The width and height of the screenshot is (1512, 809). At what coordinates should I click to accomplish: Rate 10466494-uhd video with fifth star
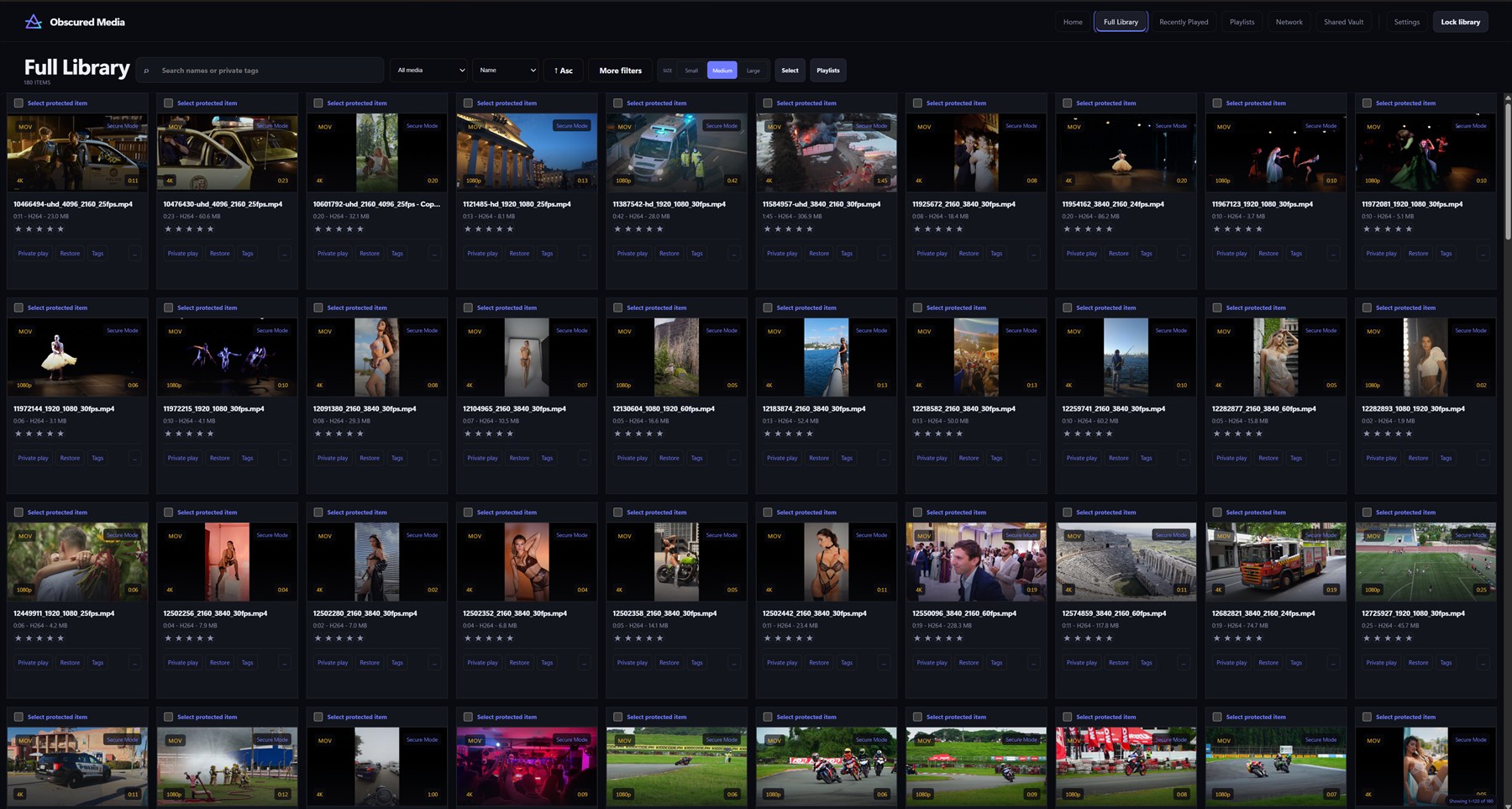(x=60, y=229)
